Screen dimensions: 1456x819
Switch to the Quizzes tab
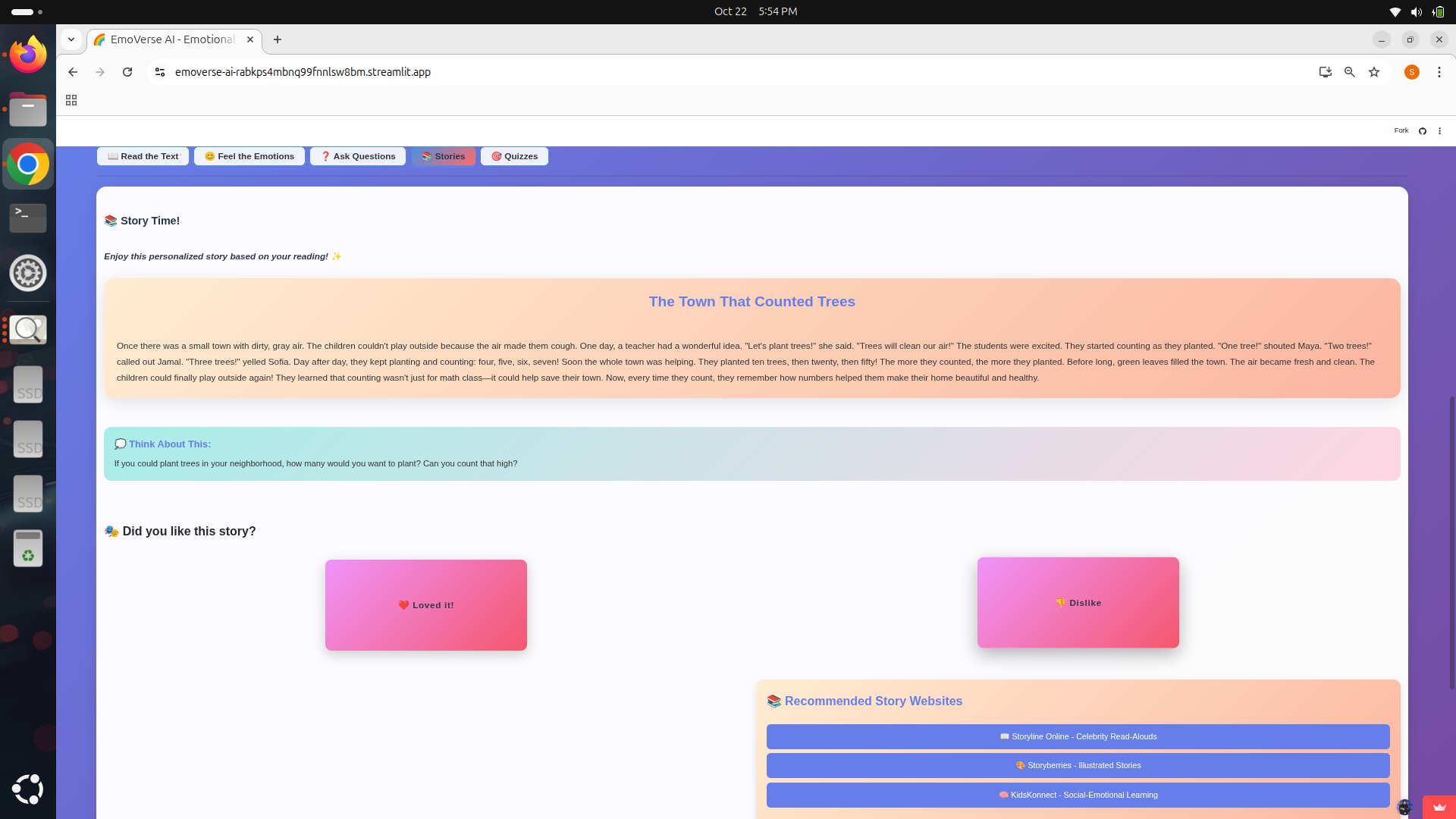tap(514, 156)
